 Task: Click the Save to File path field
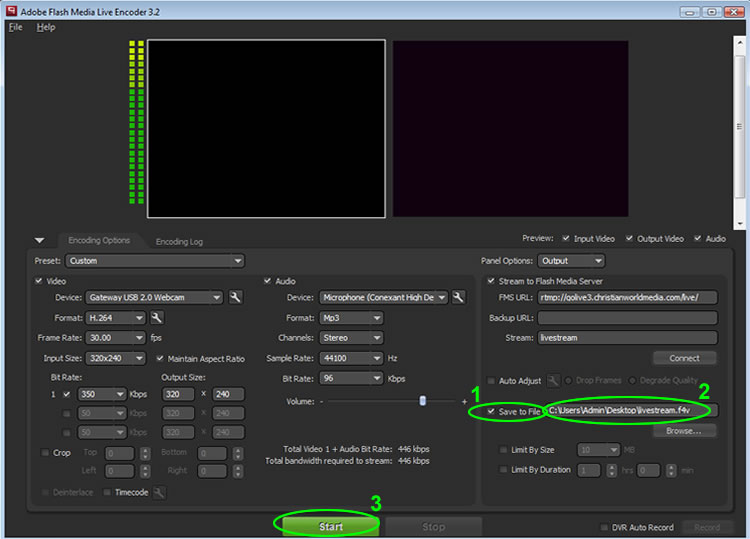[x=631, y=410]
